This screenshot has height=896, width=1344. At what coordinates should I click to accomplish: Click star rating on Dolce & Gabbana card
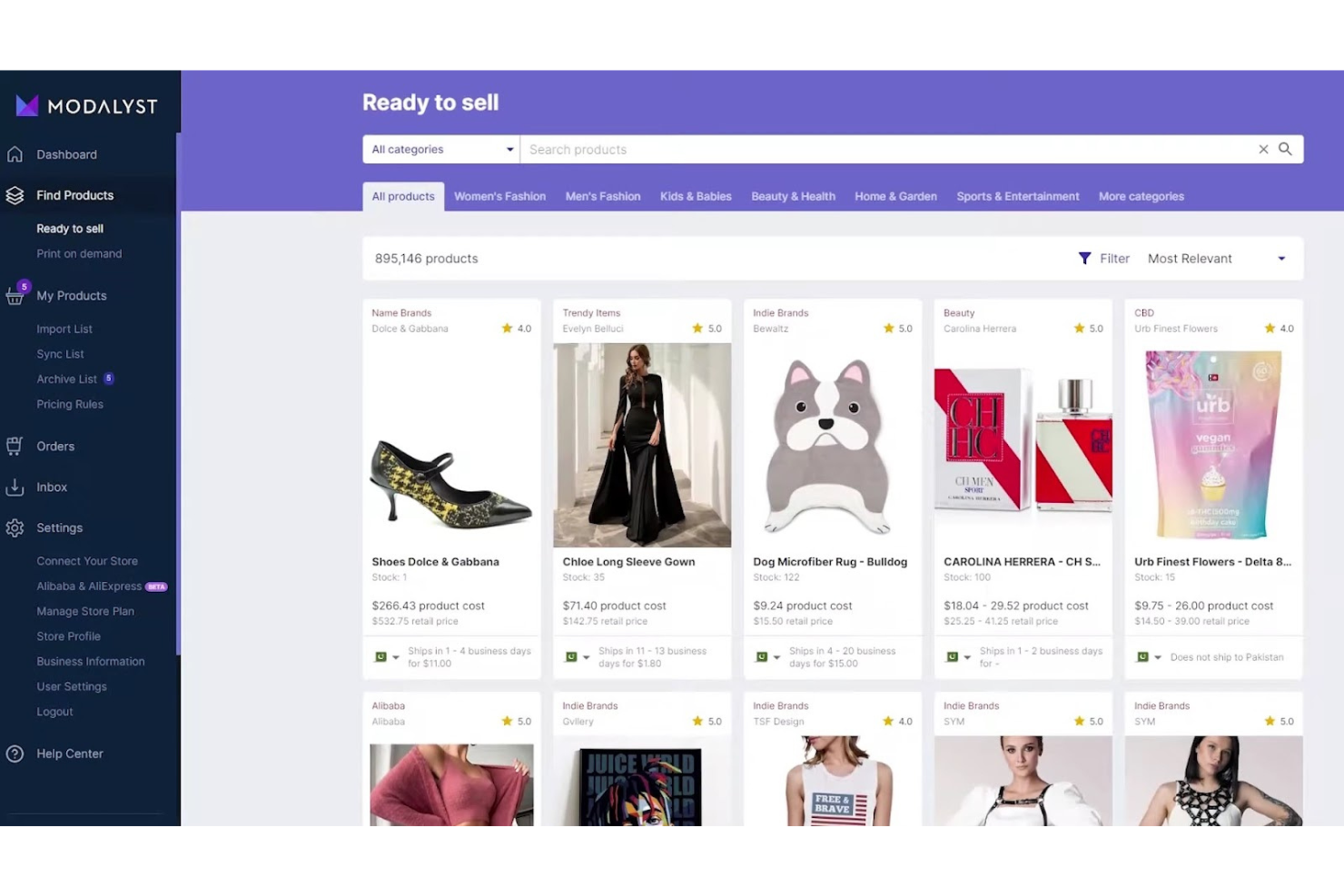coord(517,329)
